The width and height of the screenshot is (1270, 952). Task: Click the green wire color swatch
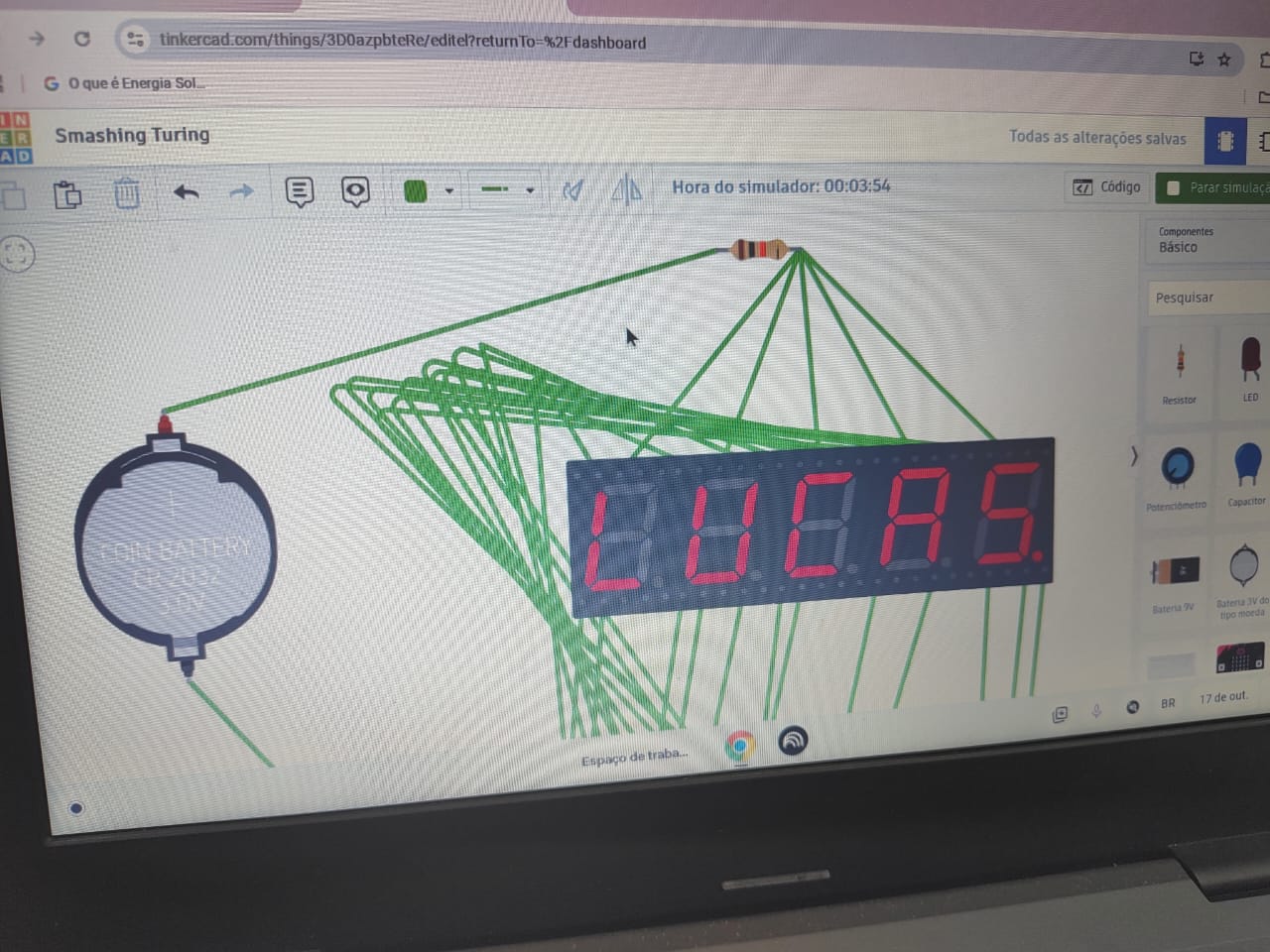click(416, 190)
